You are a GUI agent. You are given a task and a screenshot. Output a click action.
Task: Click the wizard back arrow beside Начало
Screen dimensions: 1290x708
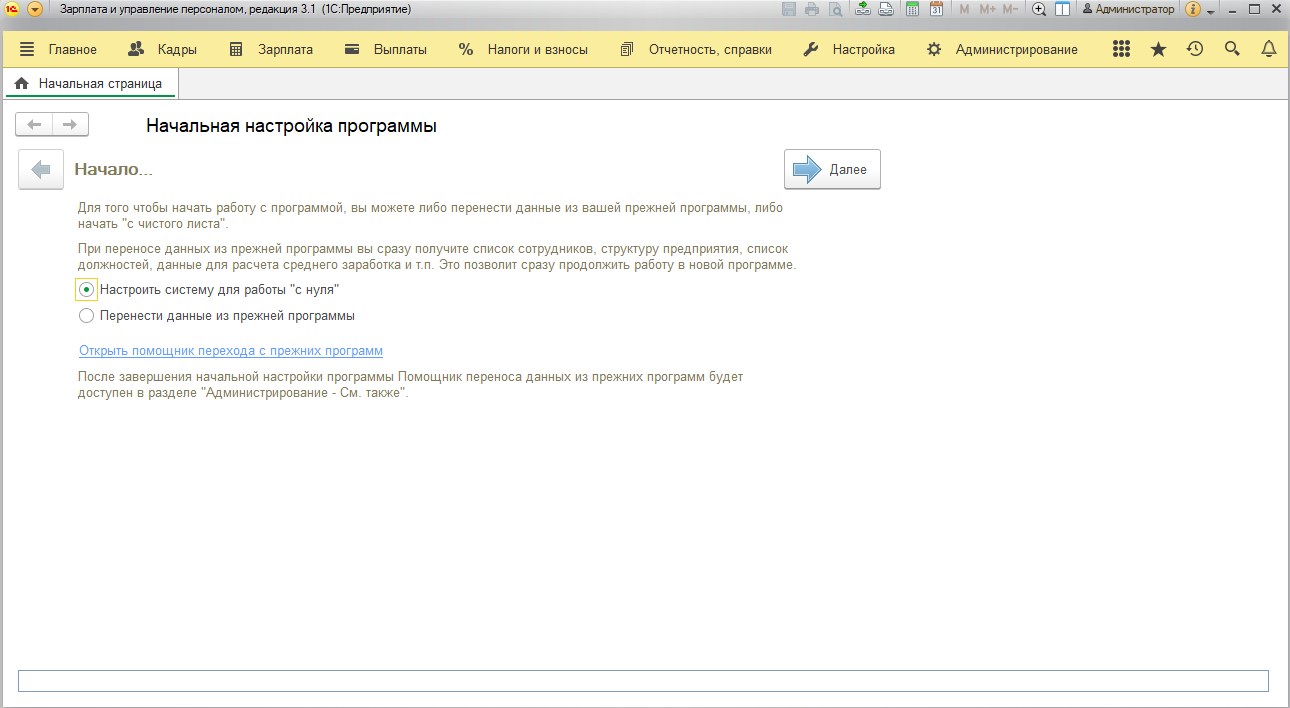[x=41, y=170]
